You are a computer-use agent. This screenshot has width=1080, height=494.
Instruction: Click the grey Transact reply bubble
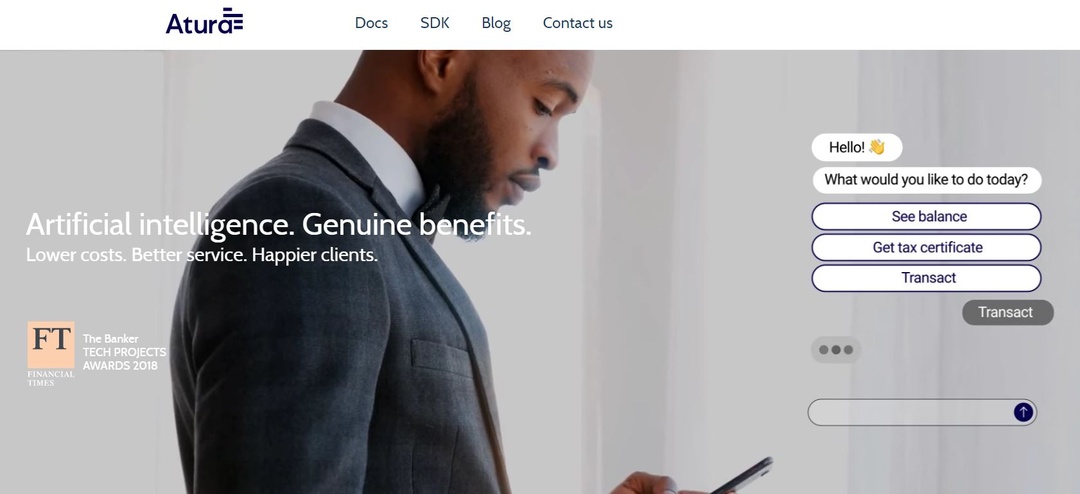pyautogui.click(x=1008, y=312)
